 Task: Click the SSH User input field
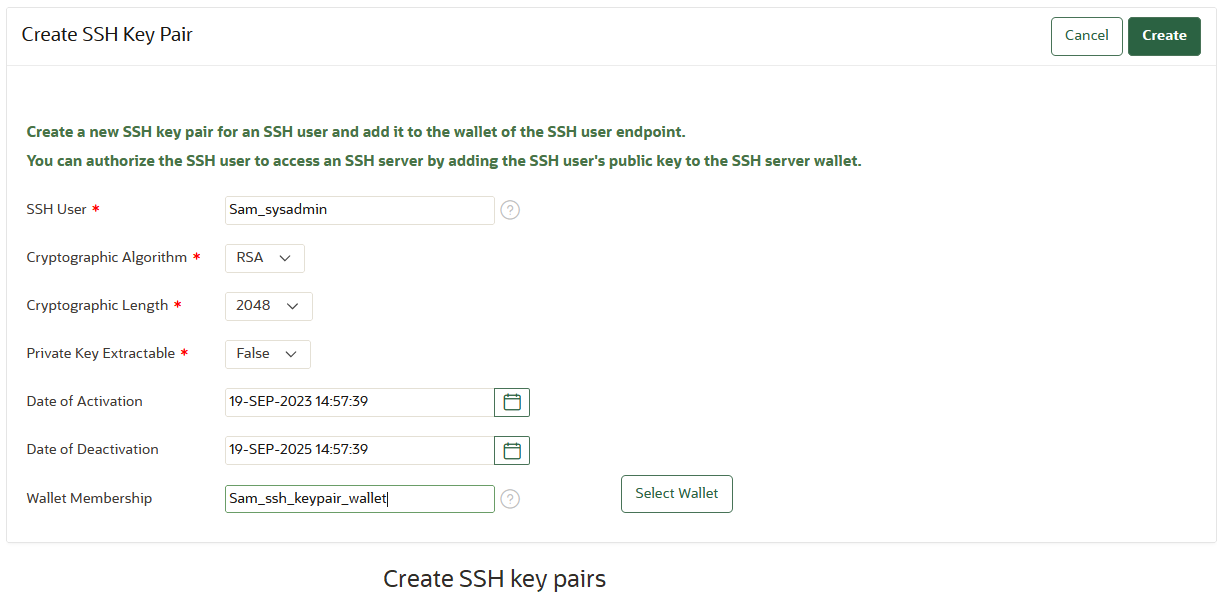coord(360,210)
